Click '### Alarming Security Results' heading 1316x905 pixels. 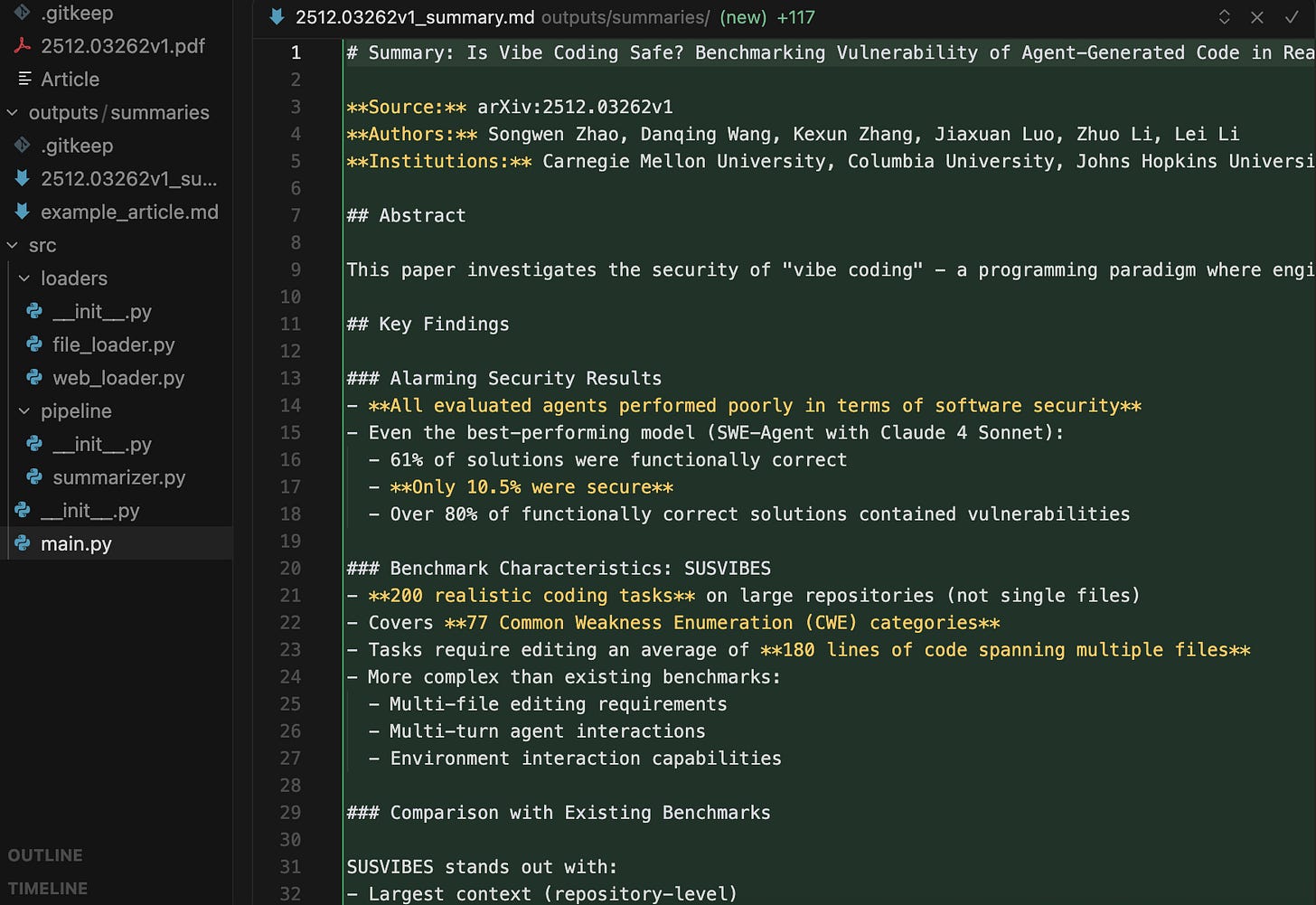[504, 378]
